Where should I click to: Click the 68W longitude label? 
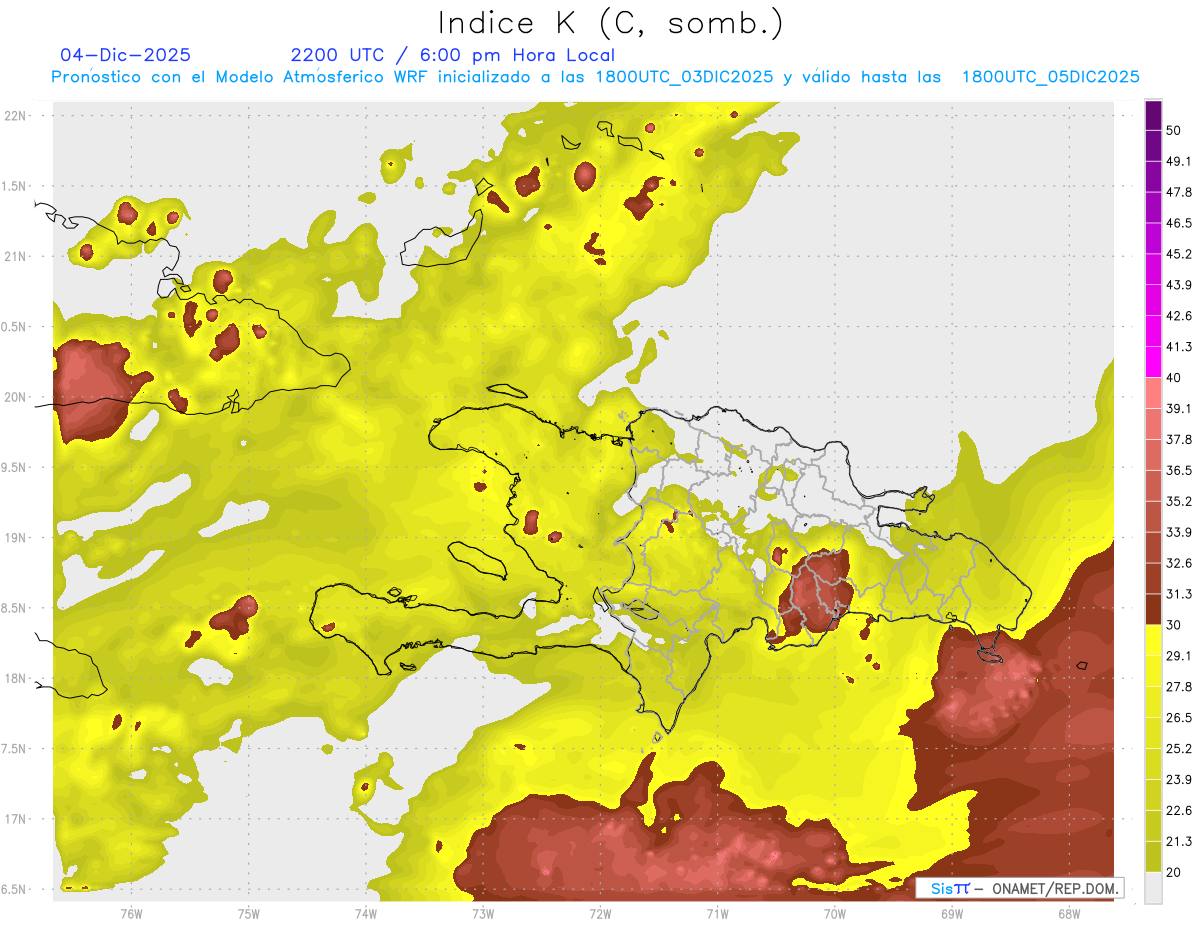1068,913
